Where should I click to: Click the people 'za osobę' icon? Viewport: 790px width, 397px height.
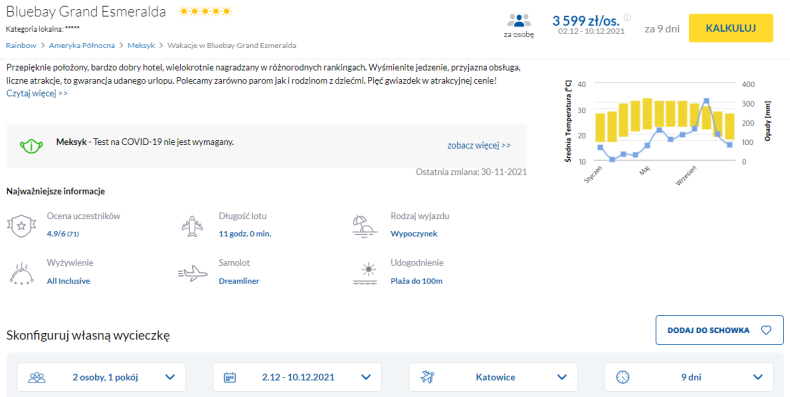tap(519, 21)
